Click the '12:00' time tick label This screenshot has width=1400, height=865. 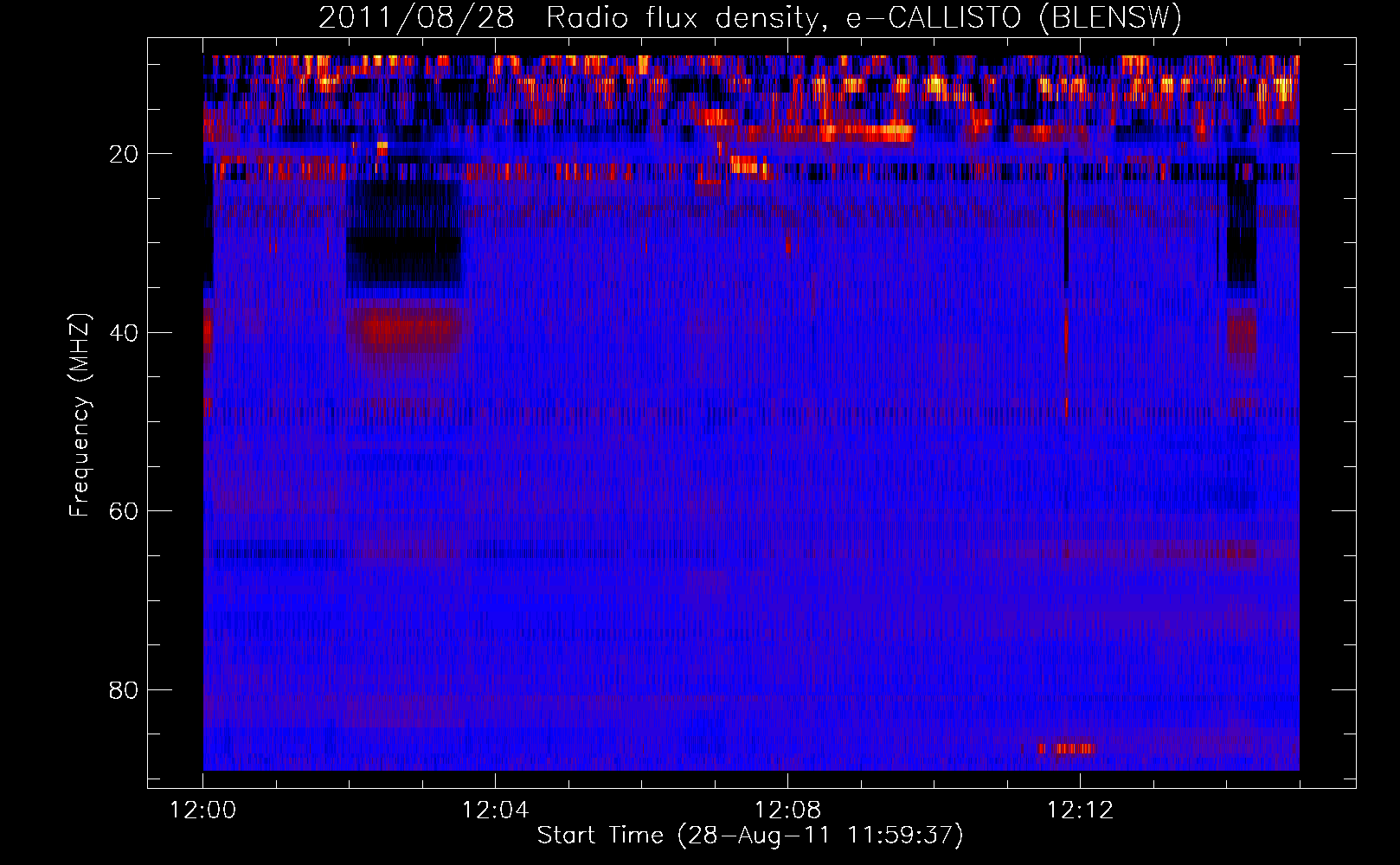(203, 811)
